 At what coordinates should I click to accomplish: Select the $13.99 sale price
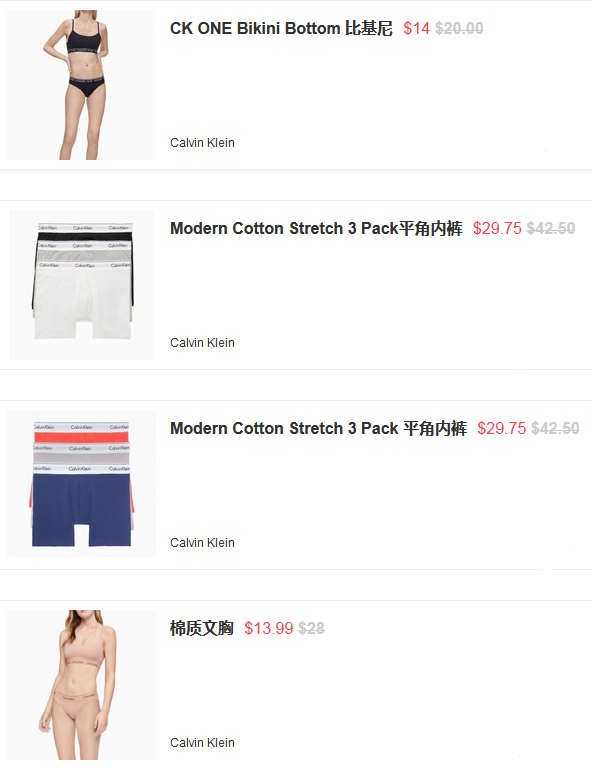269,628
